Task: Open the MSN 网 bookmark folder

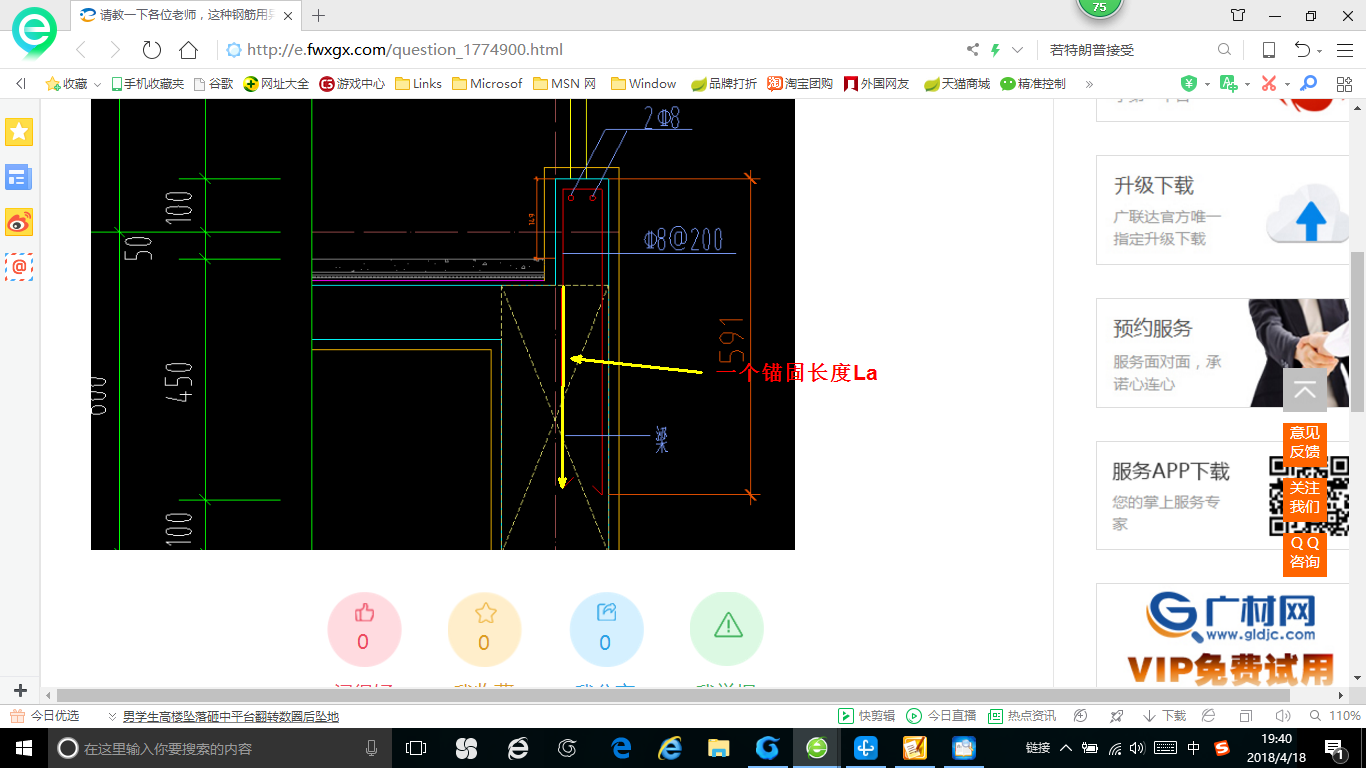Action: [565, 84]
